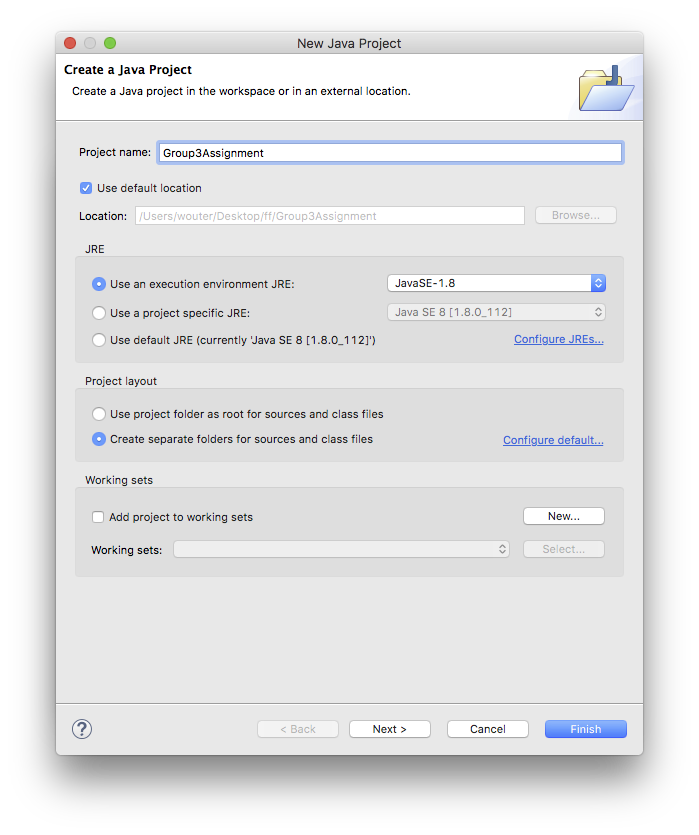The image size is (699, 835).
Task: Open Configure JREs... link
Action: [558, 339]
